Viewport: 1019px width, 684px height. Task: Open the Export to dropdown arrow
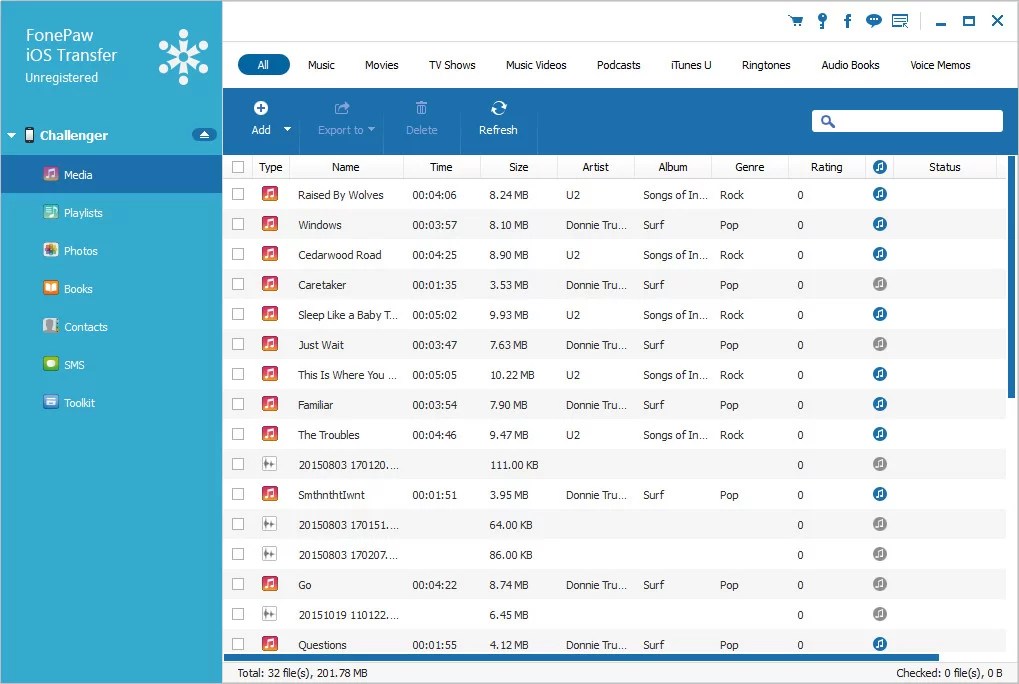372,129
